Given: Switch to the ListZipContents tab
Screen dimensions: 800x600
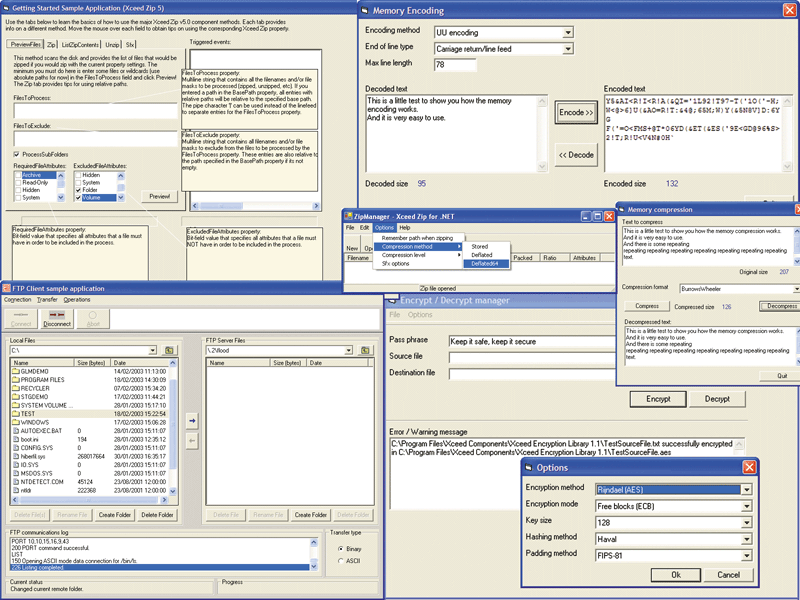Looking at the screenshot, I should coord(80,45).
